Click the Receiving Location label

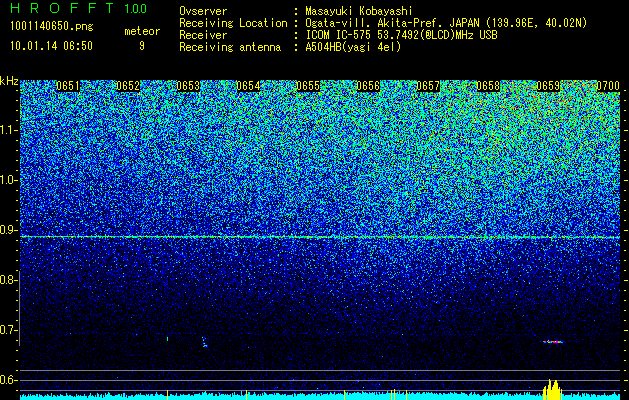click(x=233, y=23)
